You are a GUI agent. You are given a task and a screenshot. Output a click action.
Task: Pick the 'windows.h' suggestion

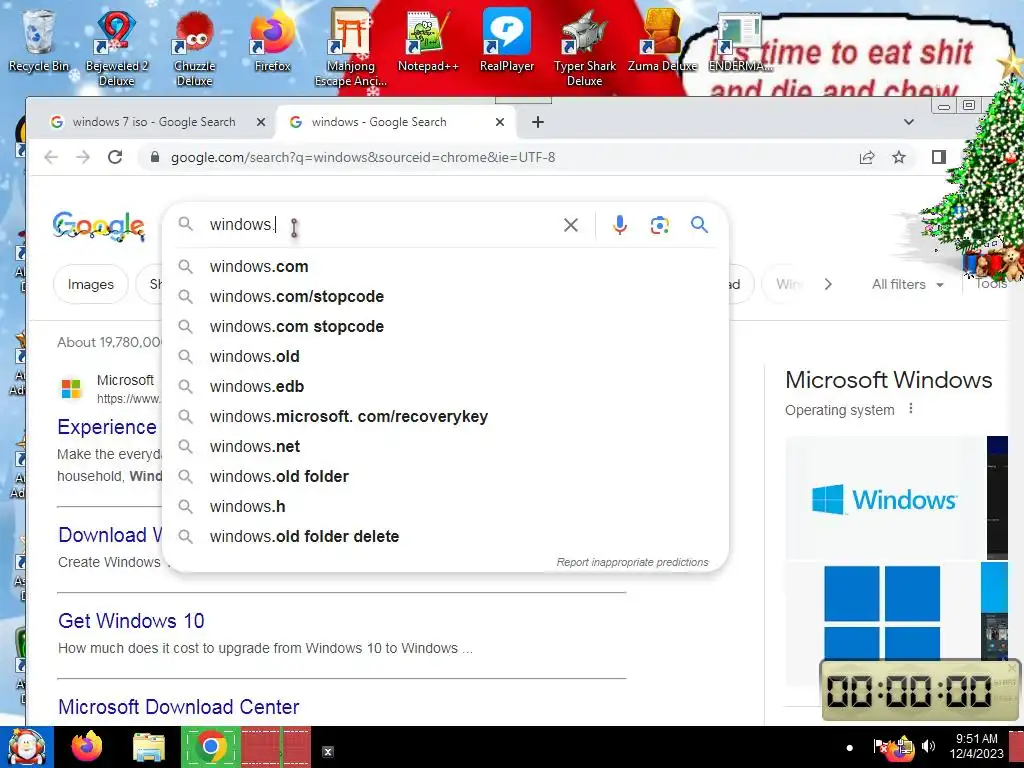click(445, 507)
